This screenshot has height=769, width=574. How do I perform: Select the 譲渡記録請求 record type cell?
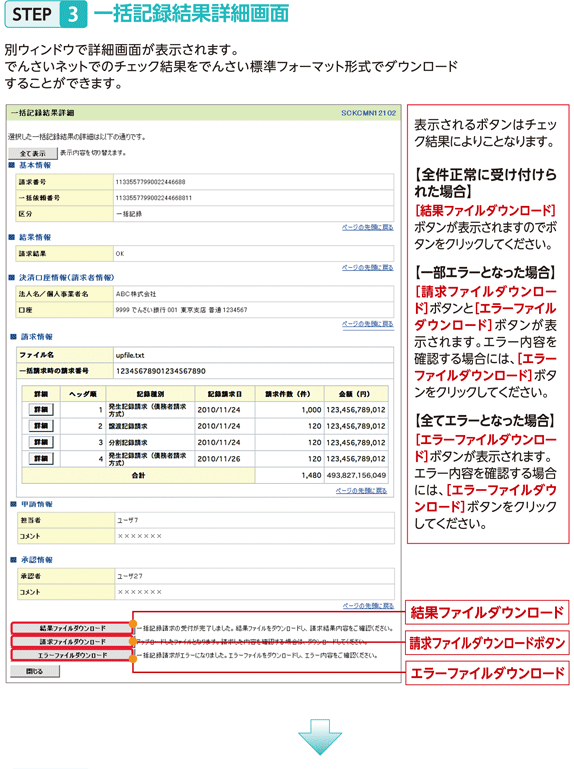(x=150, y=426)
